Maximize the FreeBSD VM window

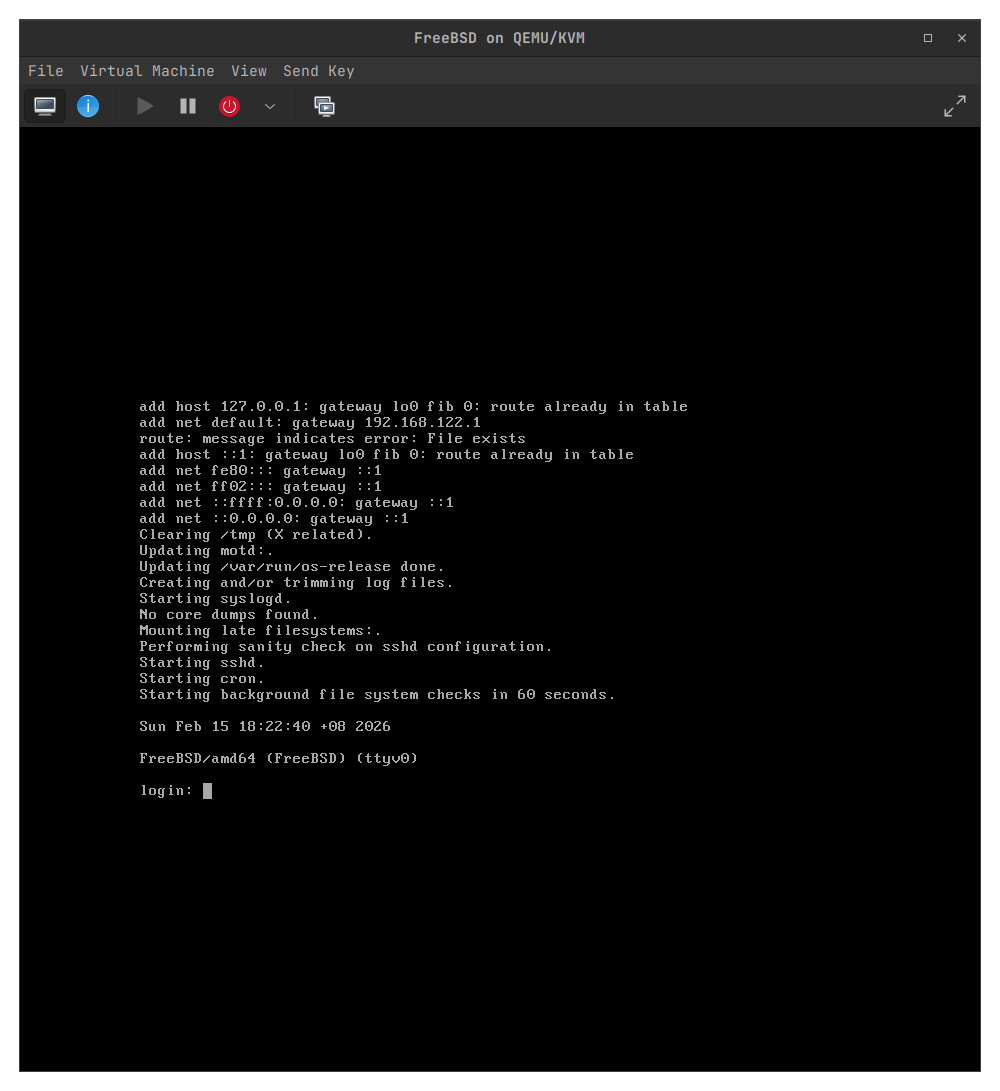click(x=928, y=38)
